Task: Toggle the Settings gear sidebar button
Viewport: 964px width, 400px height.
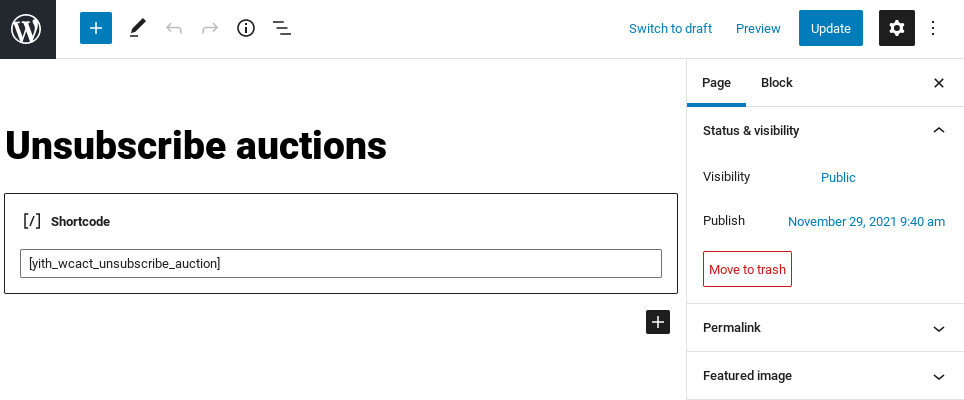Action: 897,28
